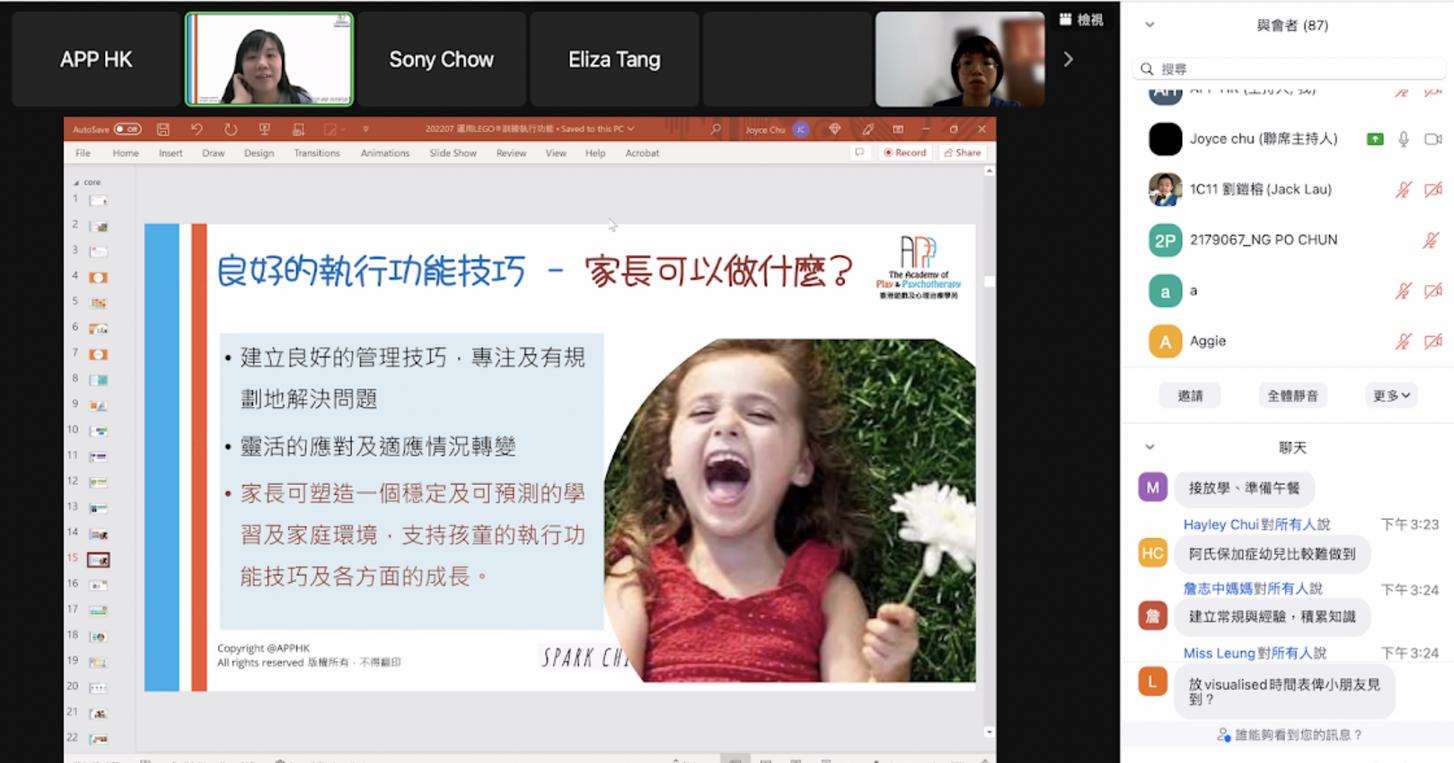Click Jack Lau's muted microphone icon
This screenshot has height=763, width=1454.
click(1404, 190)
